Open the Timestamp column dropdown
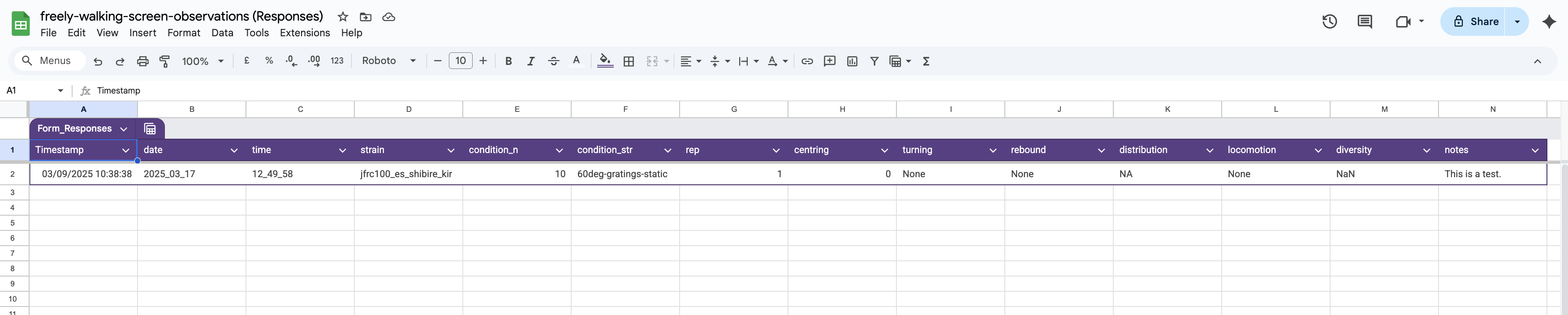Screen dimensions: 1568x315 point(125,150)
